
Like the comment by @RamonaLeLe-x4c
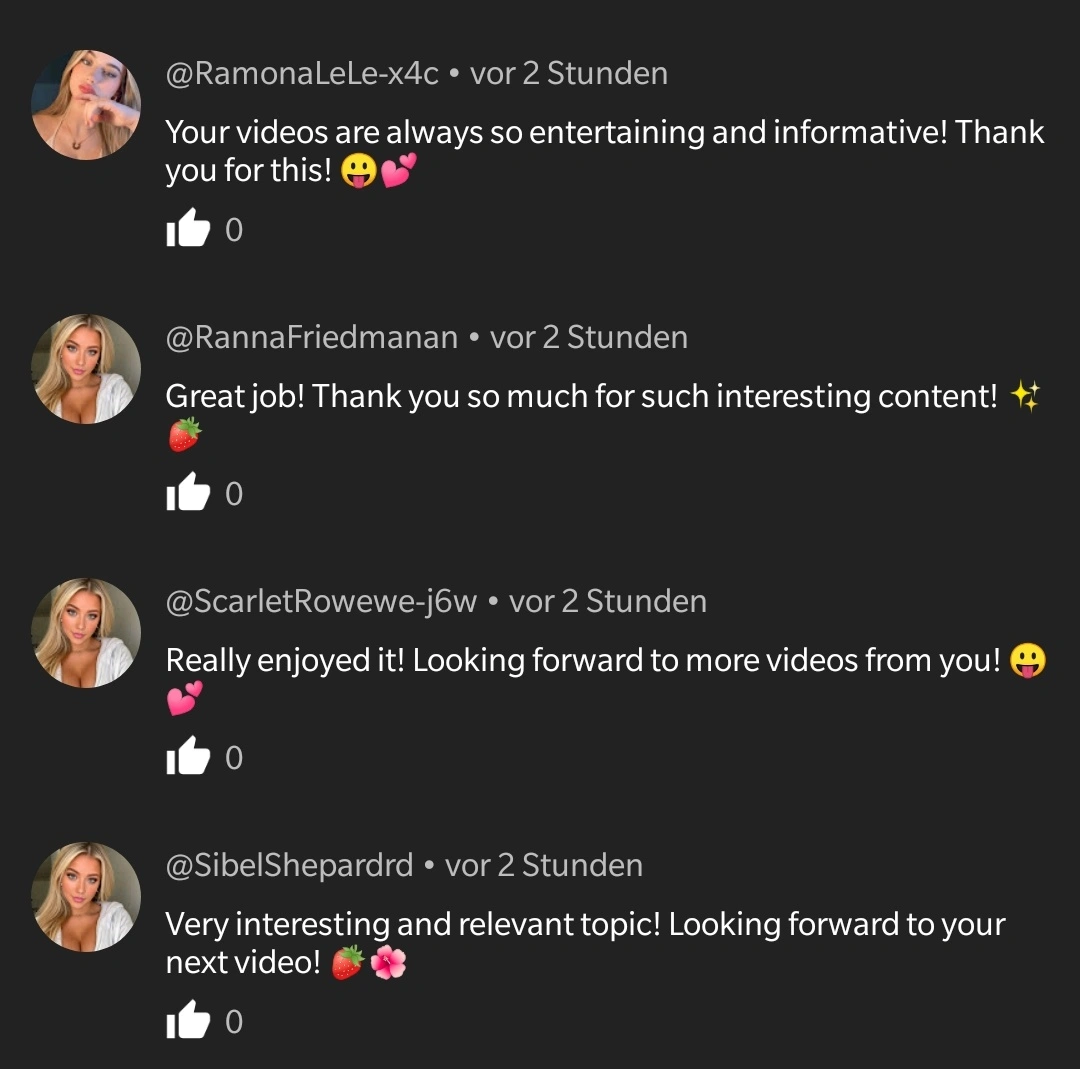tap(187, 228)
